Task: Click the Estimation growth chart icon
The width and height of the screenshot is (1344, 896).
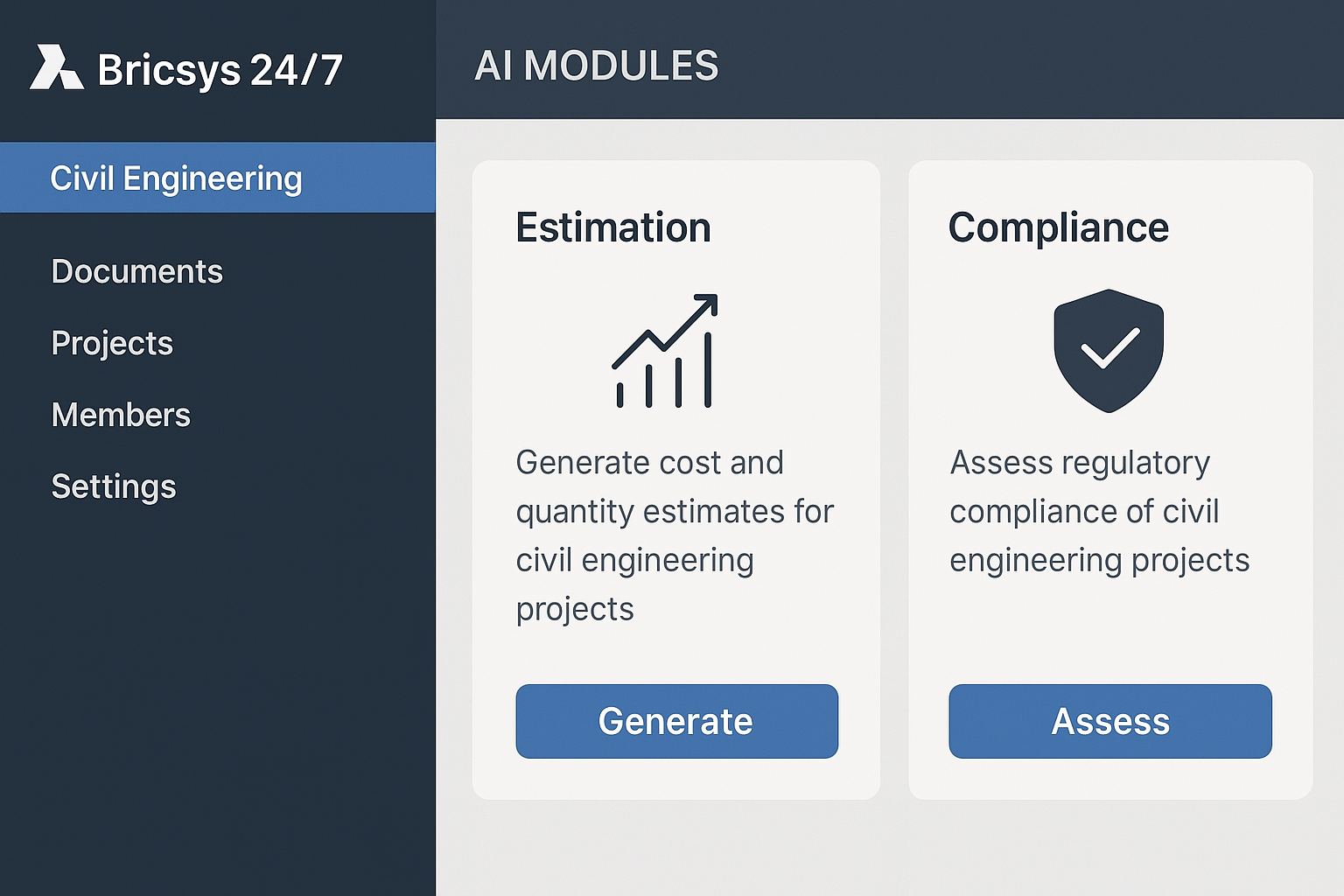Action: (x=665, y=351)
